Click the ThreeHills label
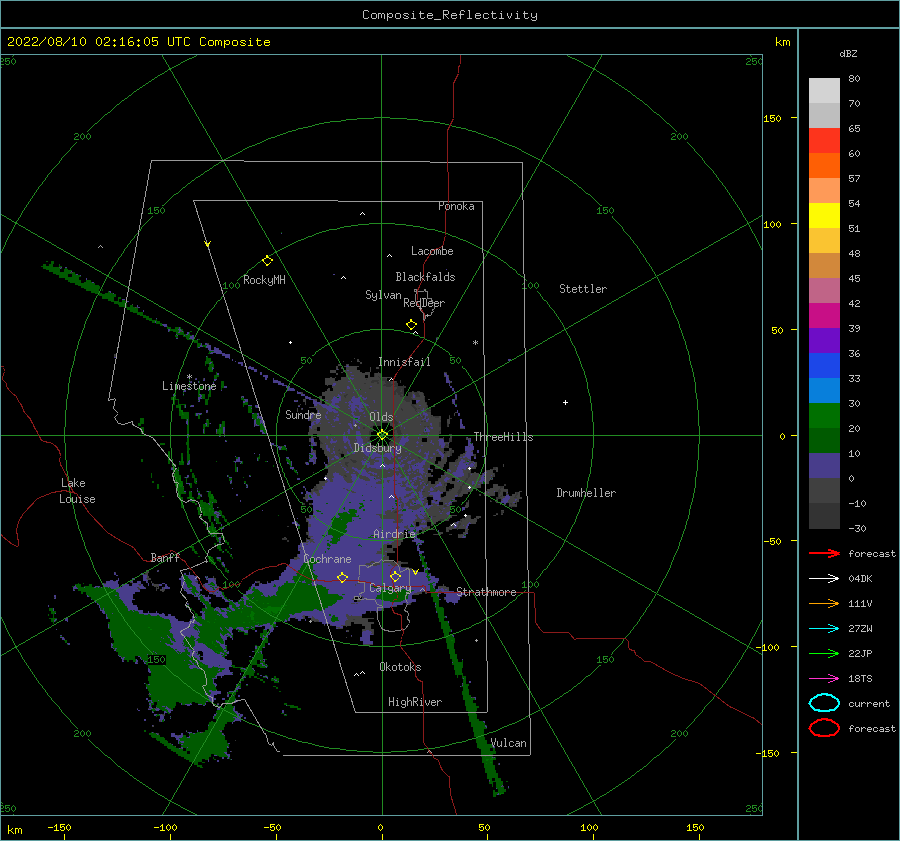Viewport: 900px width, 841px height. coord(503,437)
